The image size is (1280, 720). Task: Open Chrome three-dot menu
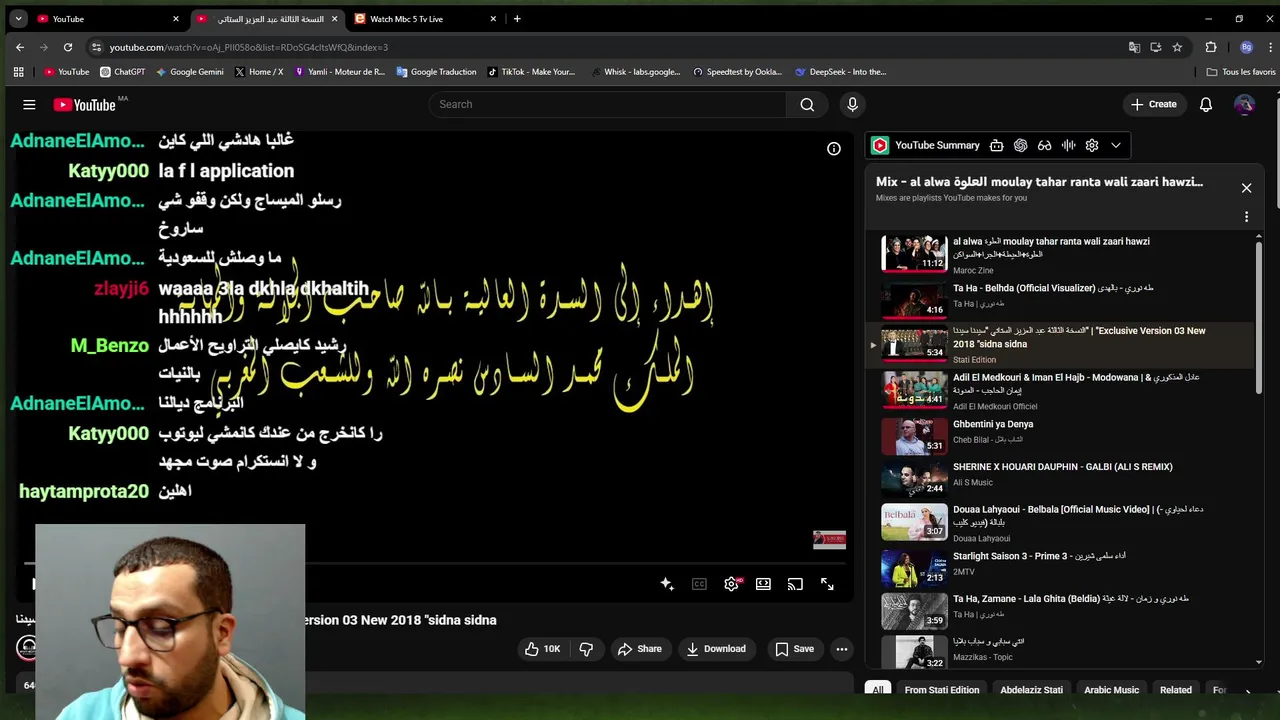1268,47
